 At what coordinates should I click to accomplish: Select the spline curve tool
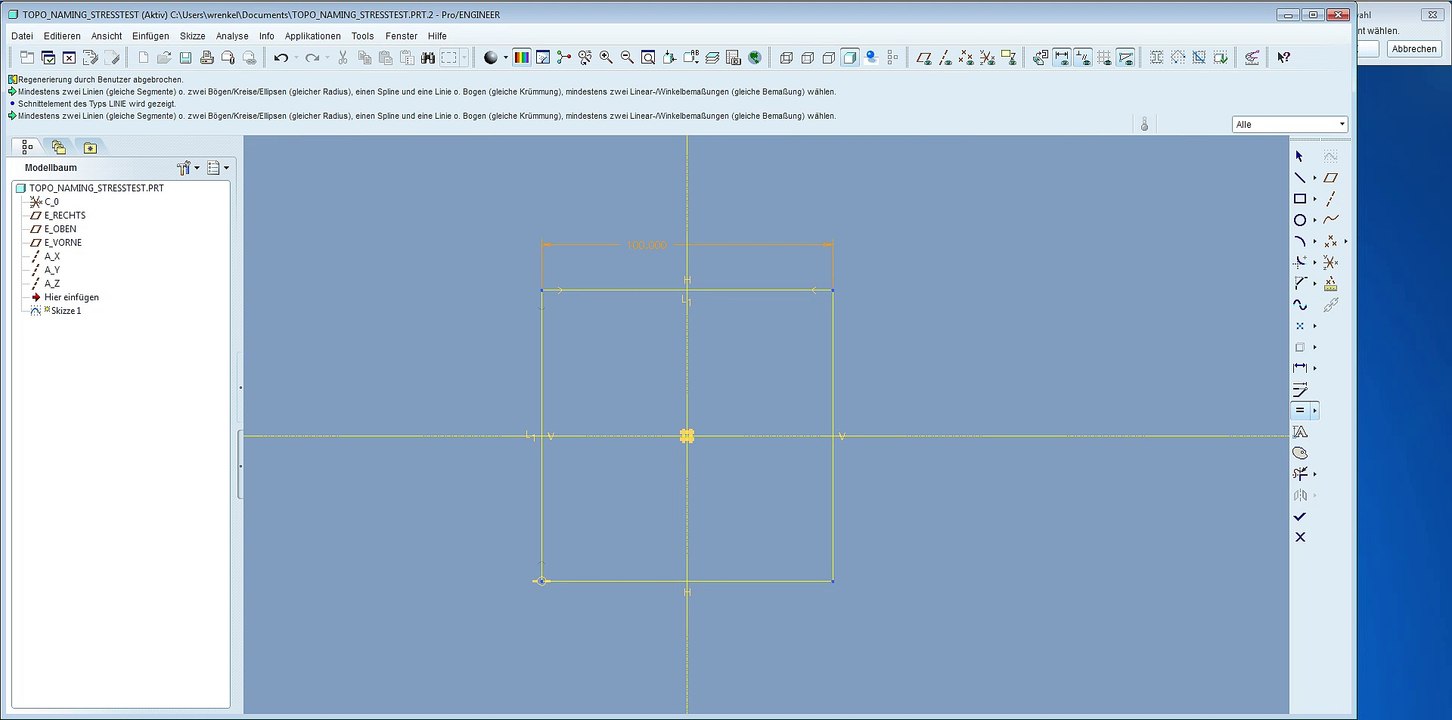click(x=1330, y=220)
